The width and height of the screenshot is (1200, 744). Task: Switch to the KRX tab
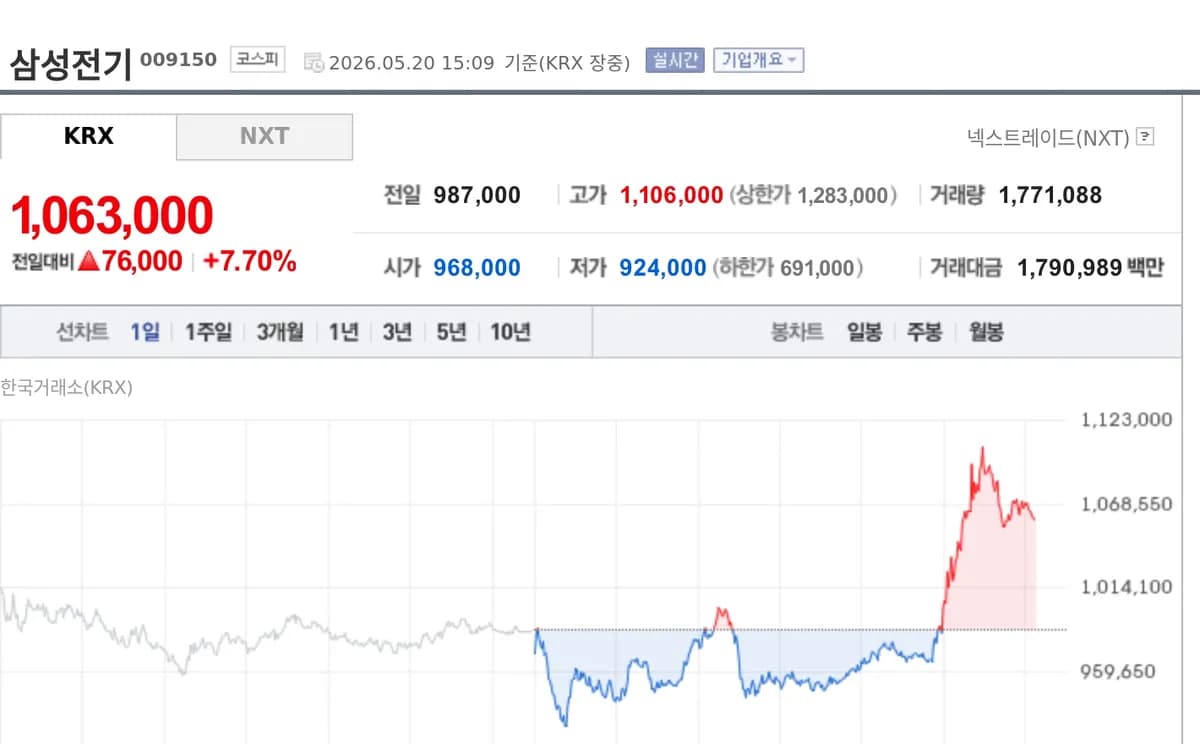pos(88,136)
